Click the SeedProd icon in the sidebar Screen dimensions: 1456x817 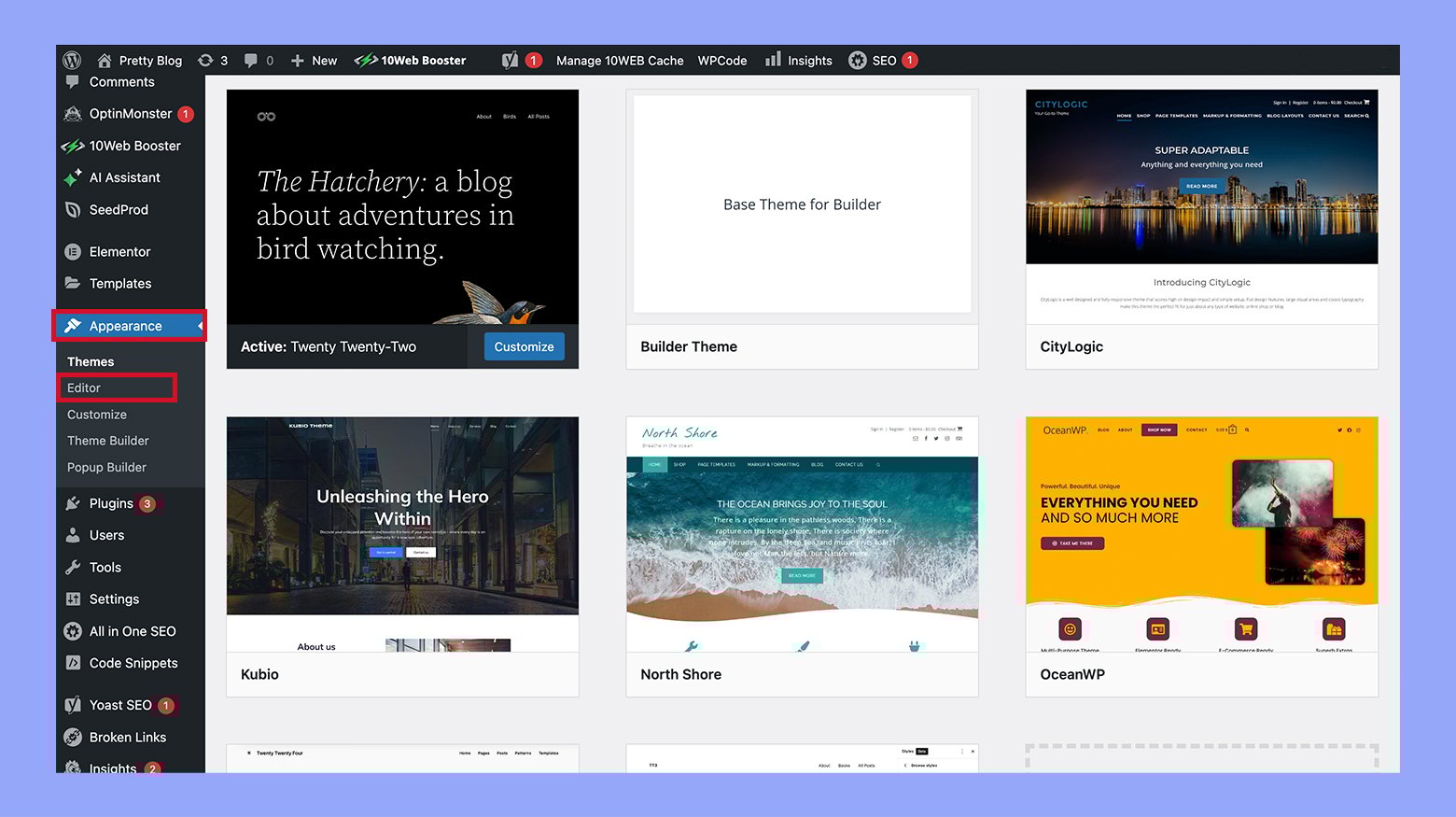point(74,209)
